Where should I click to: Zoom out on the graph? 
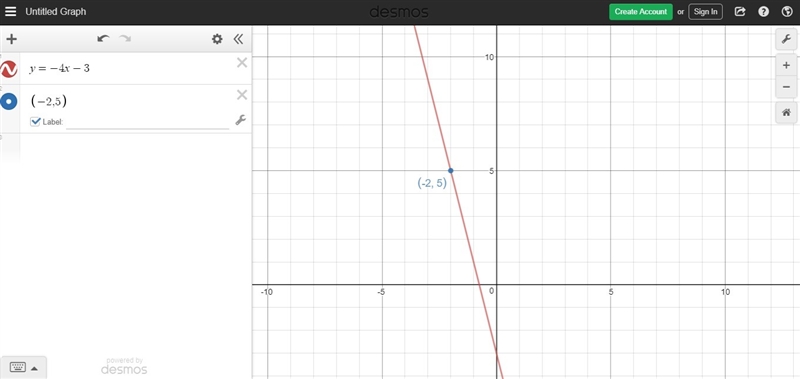click(786, 87)
